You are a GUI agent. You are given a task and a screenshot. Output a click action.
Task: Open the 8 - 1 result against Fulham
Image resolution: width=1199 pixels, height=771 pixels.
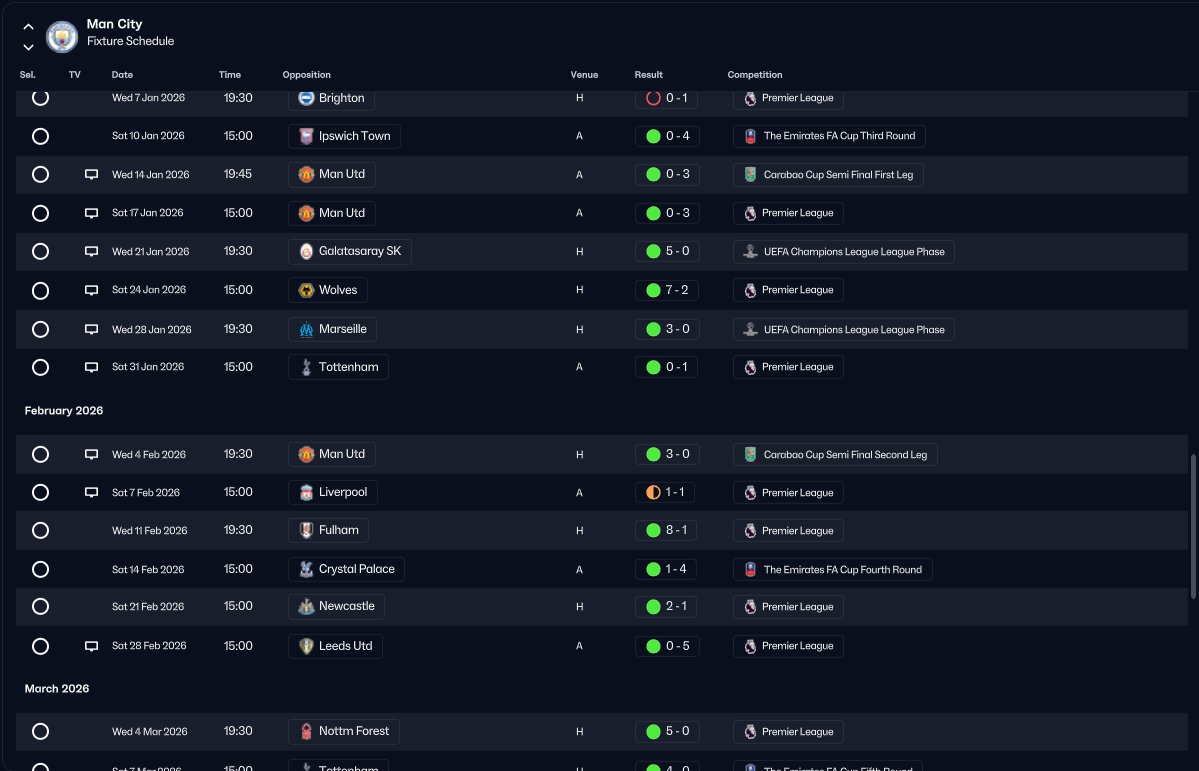coord(666,530)
